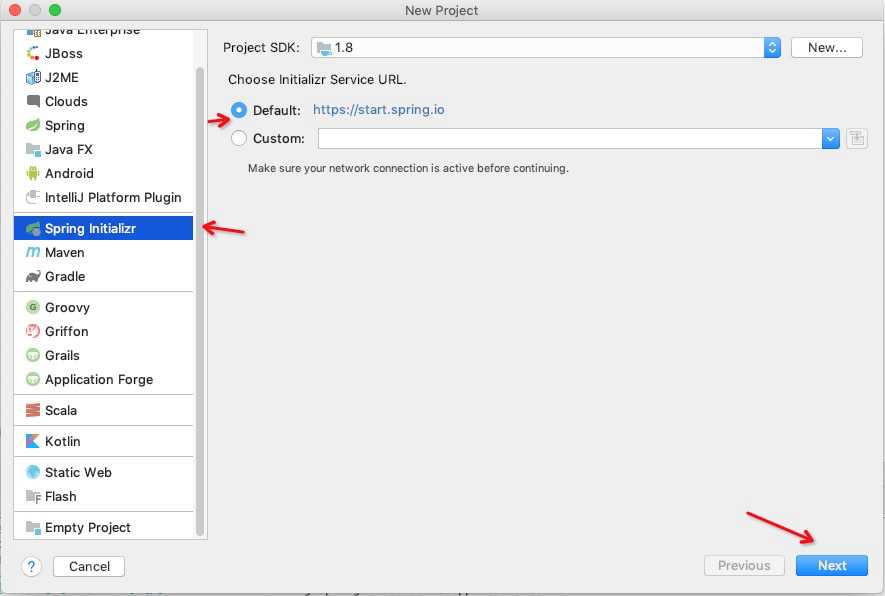Image resolution: width=885 pixels, height=596 pixels.
Task: Click the Groovy G icon
Action: tap(33, 307)
